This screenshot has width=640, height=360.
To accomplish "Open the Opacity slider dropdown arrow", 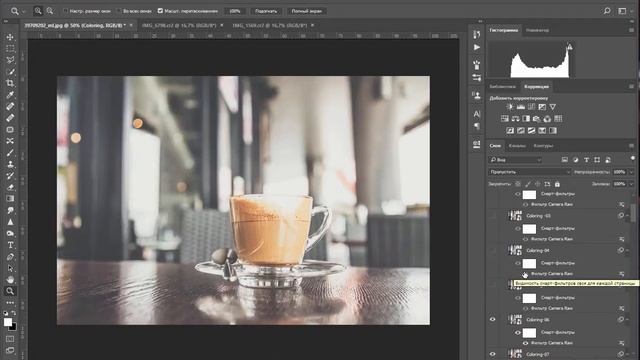I will [x=632, y=172].
